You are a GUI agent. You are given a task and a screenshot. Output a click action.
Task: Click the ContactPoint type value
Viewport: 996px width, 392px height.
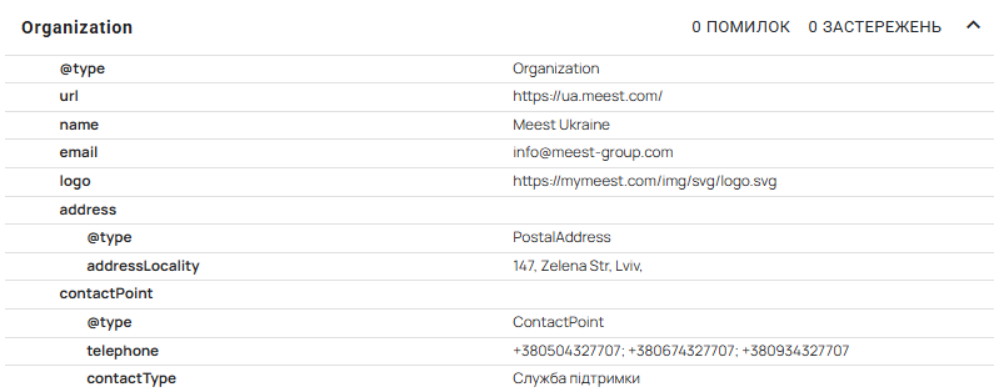pyautogui.click(x=558, y=322)
